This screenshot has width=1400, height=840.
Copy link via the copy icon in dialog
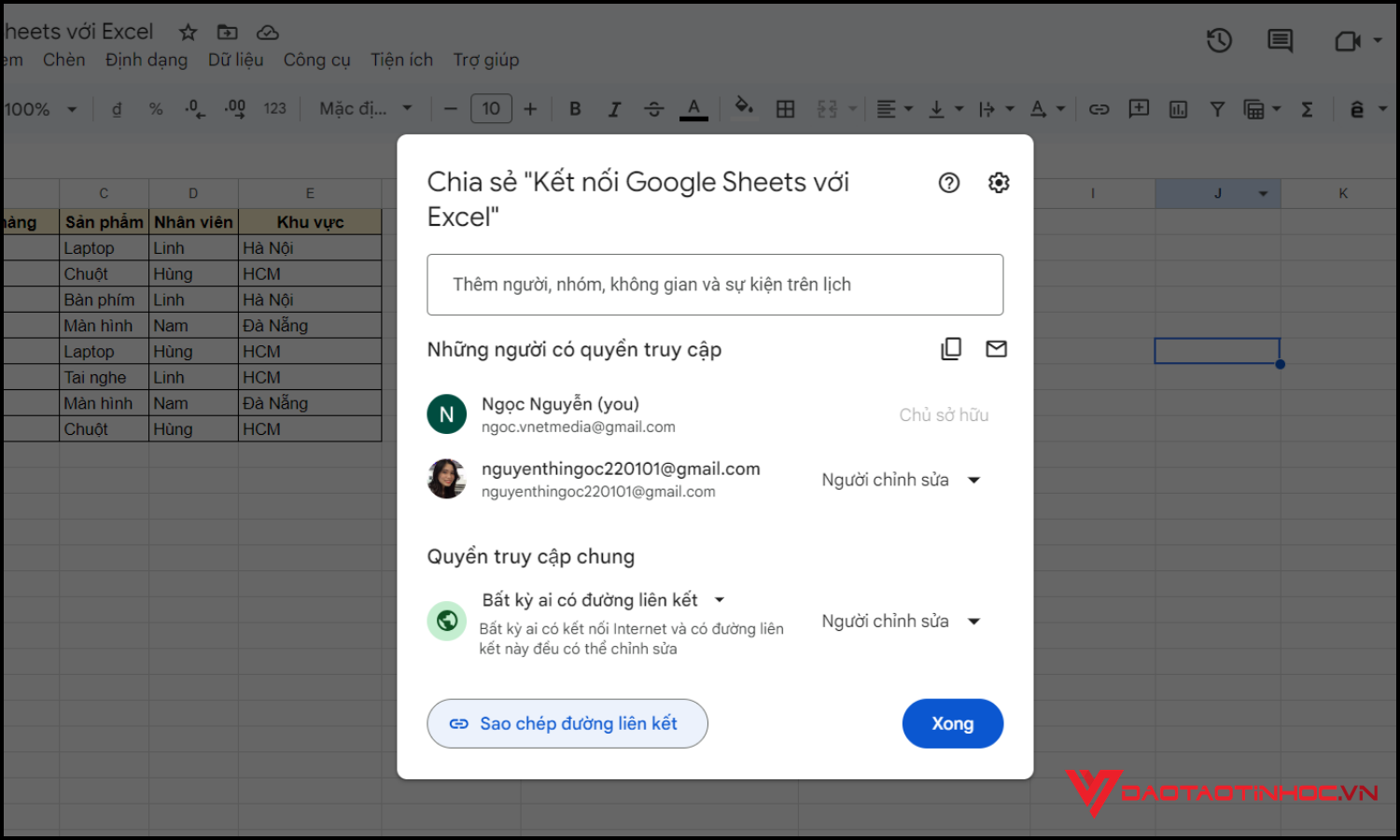950,348
